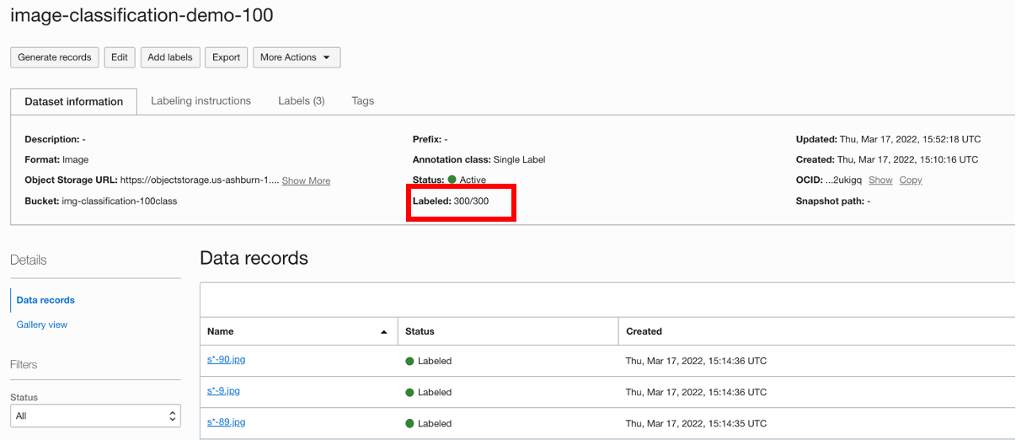Click the Data records heading above the table
Viewport: 1016px width, 440px height.
pyautogui.click(x=254, y=258)
